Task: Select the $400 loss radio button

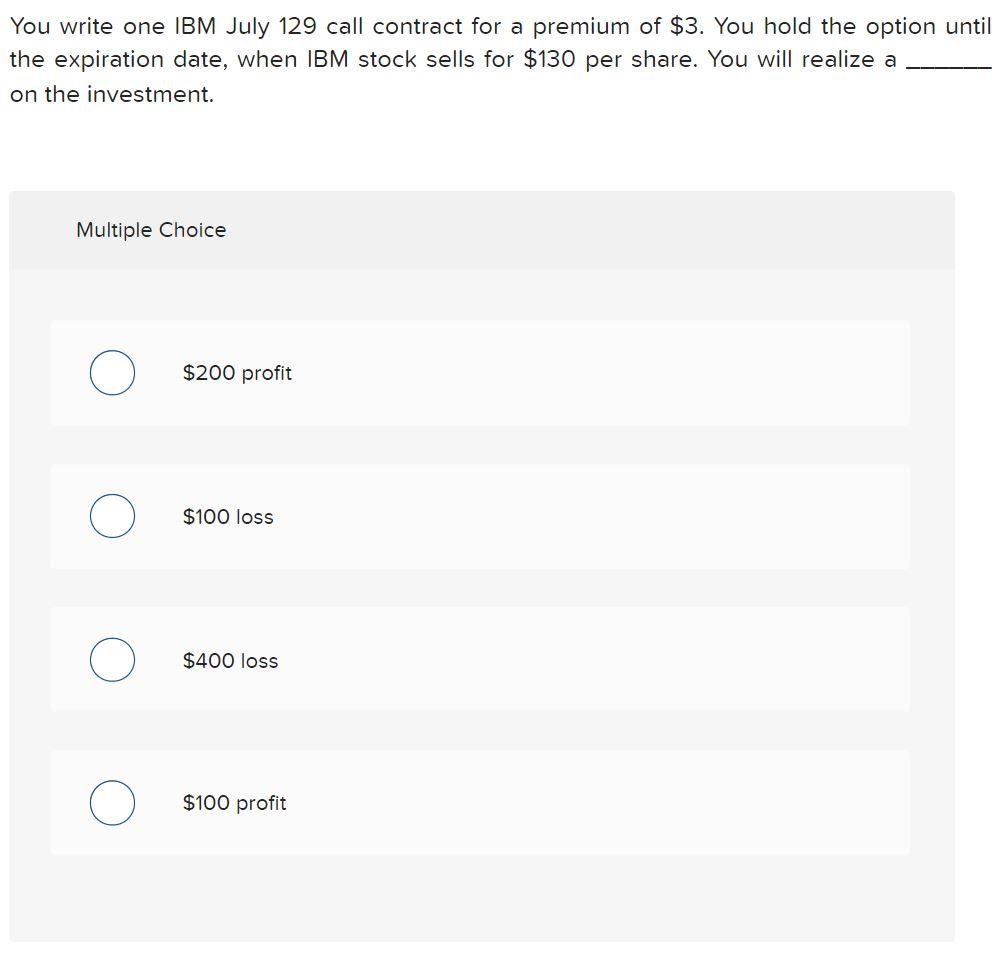Action: click(x=112, y=660)
